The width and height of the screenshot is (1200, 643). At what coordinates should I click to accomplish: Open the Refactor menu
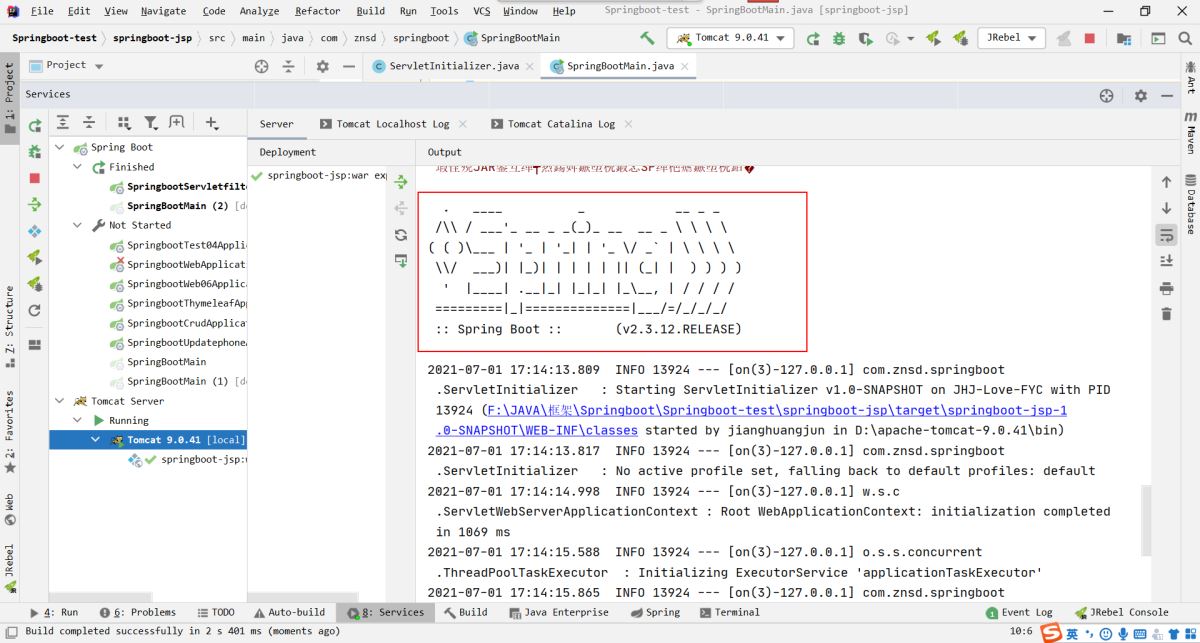(317, 11)
